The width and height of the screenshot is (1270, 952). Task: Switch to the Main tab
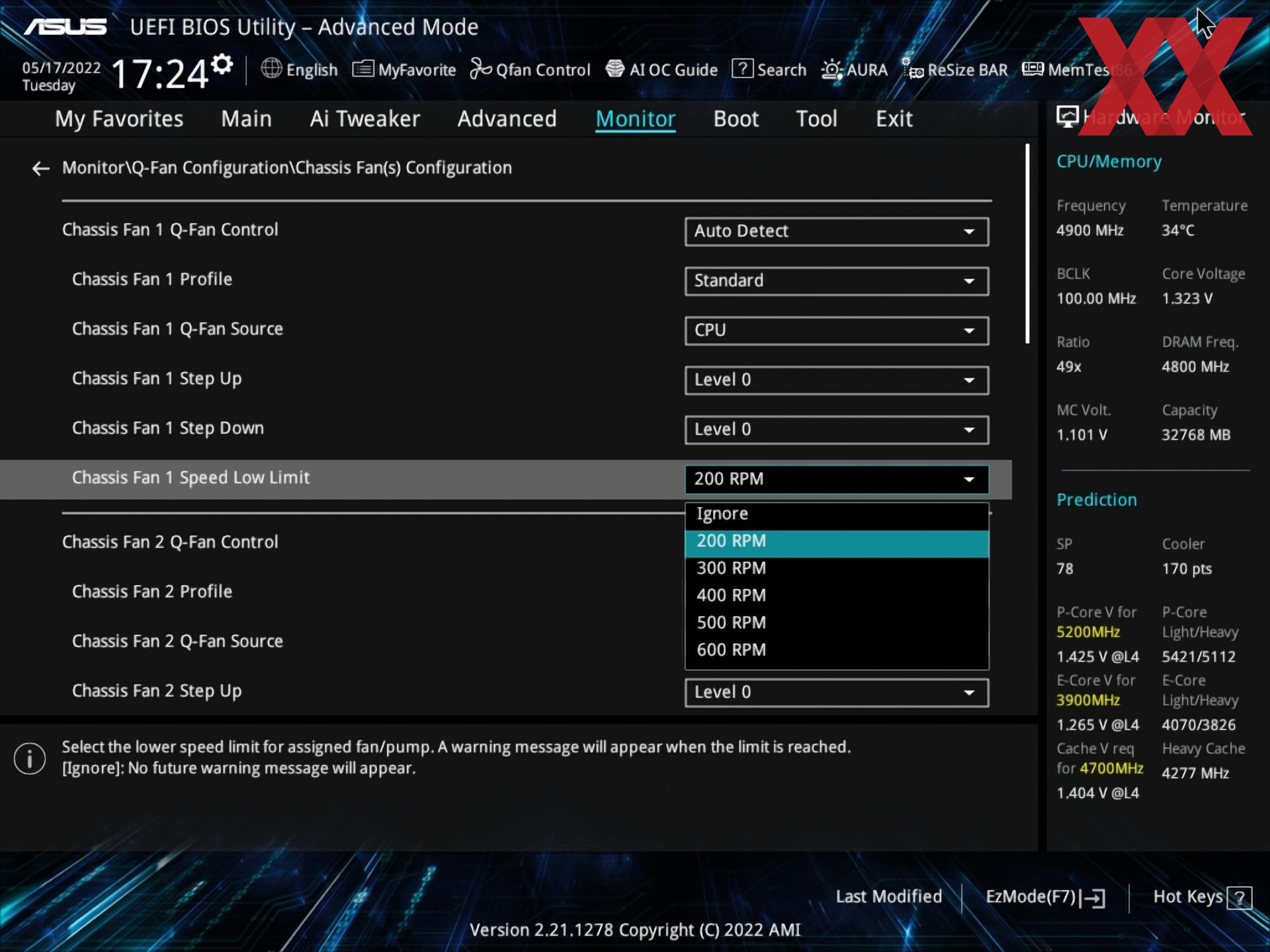coord(246,119)
